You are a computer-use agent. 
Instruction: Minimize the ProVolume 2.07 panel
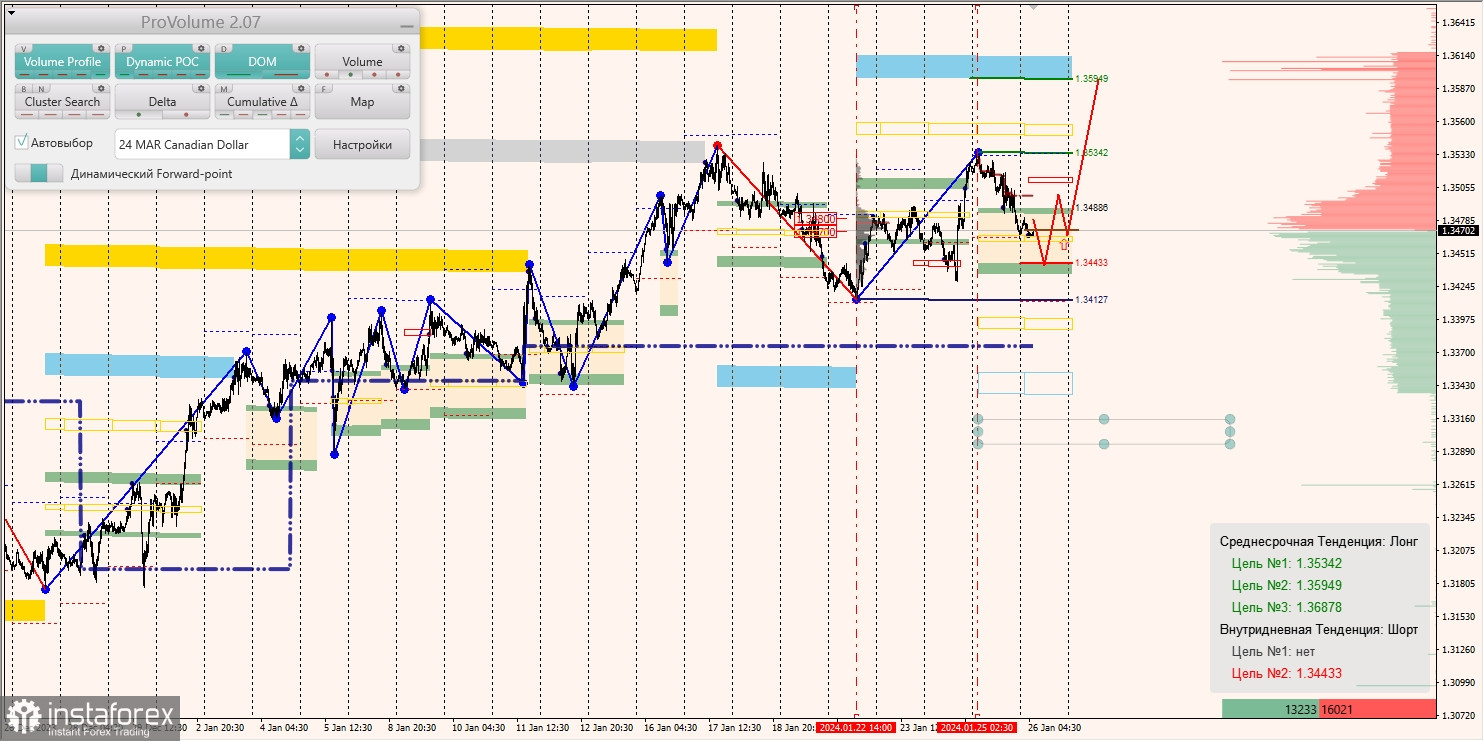click(x=407, y=26)
